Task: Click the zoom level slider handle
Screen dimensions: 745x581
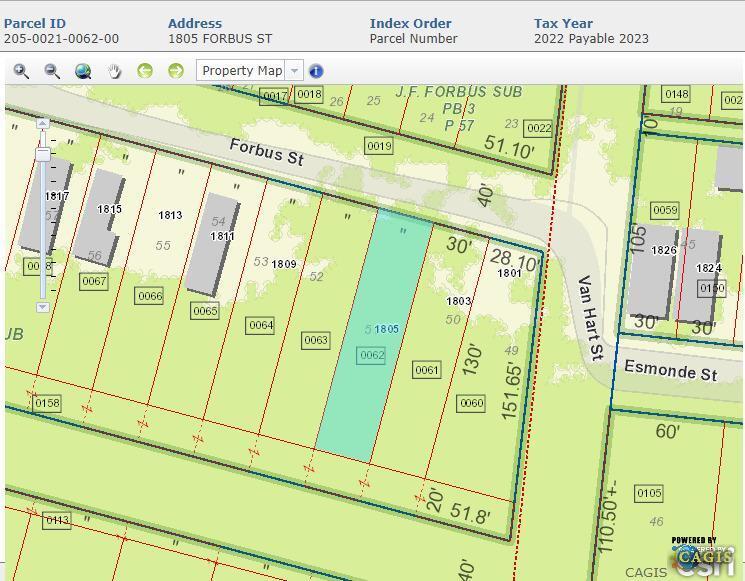Action: click(43, 154)
